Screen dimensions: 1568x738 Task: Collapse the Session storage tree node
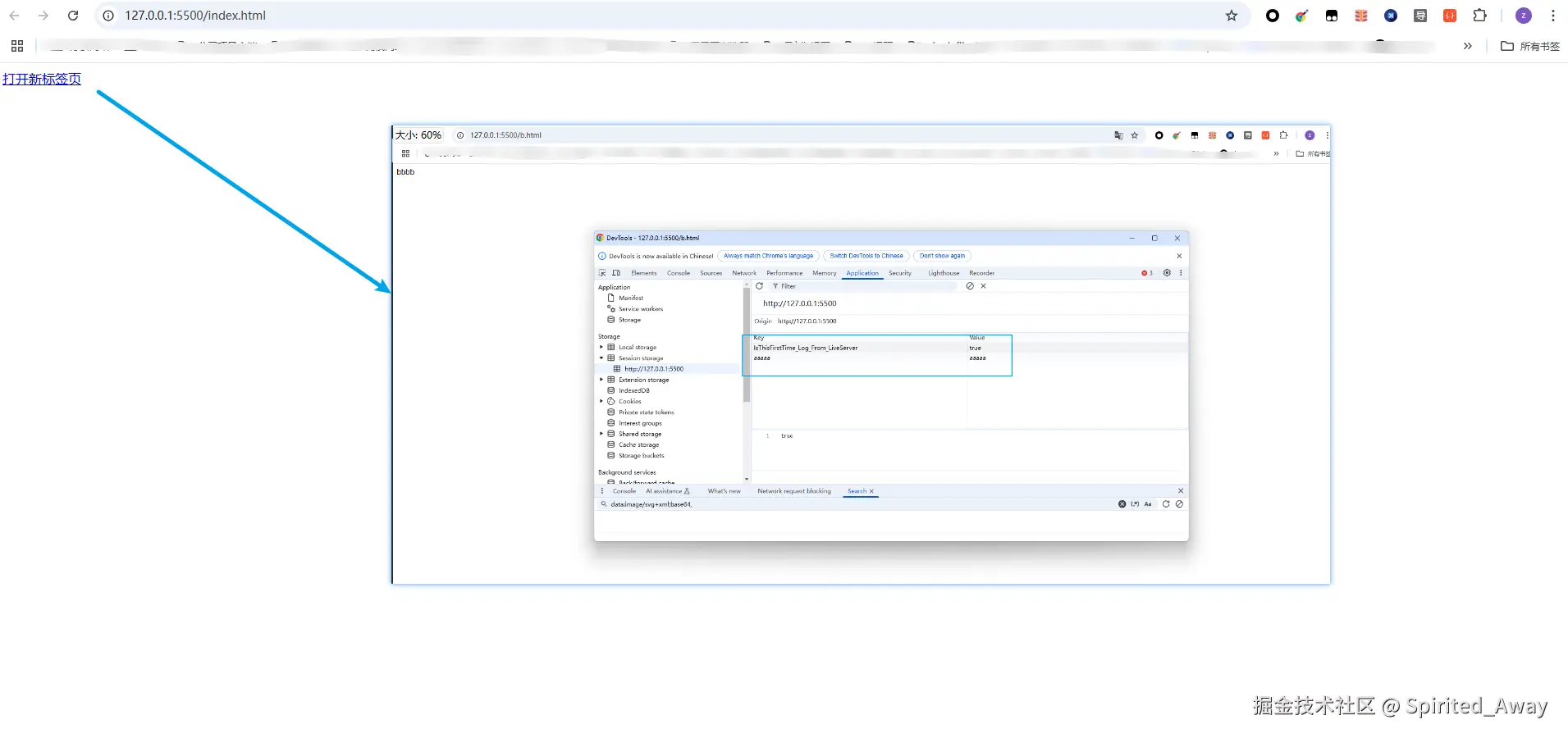[601, 358]
